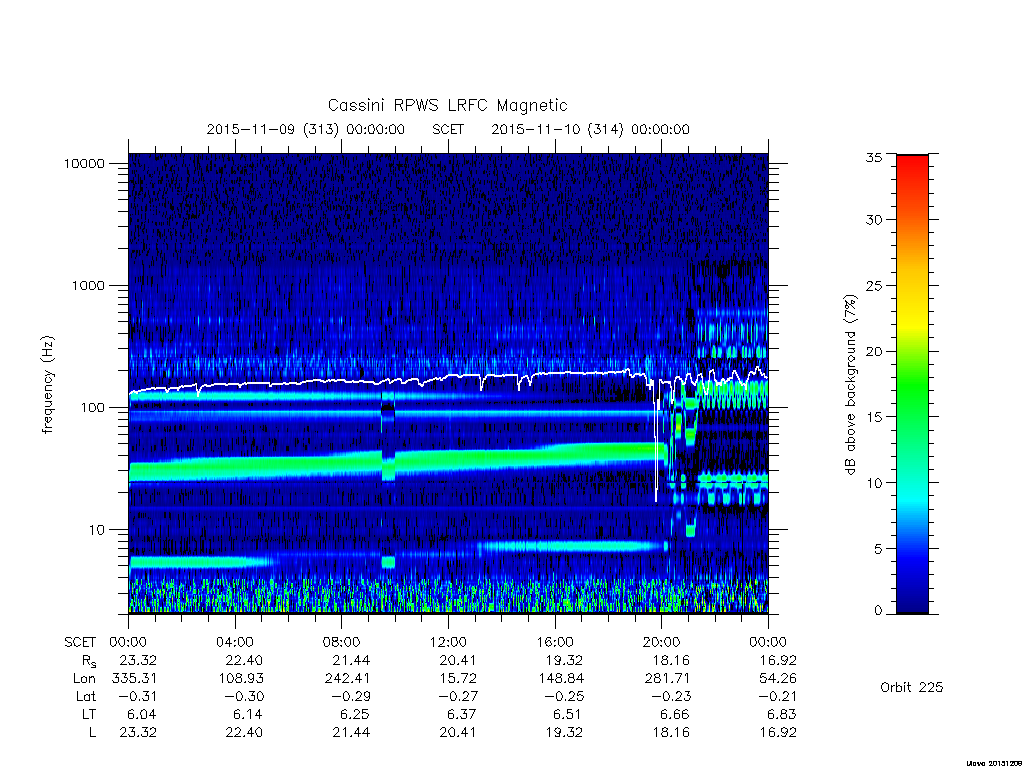Click the 'Lon' row label

click(x=84, y=679)
